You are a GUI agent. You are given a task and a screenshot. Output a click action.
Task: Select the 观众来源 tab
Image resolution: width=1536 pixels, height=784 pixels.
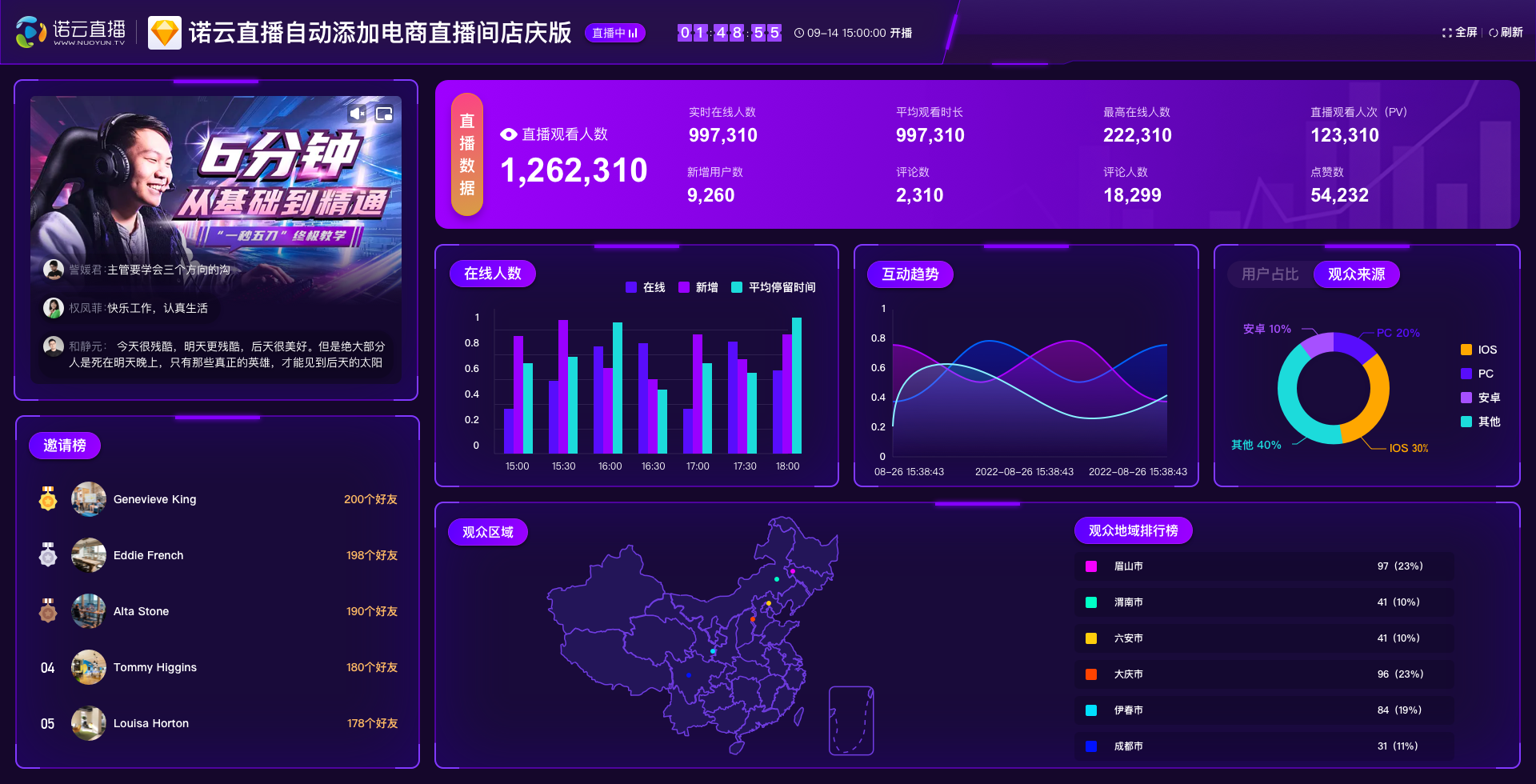point(1356,274)
